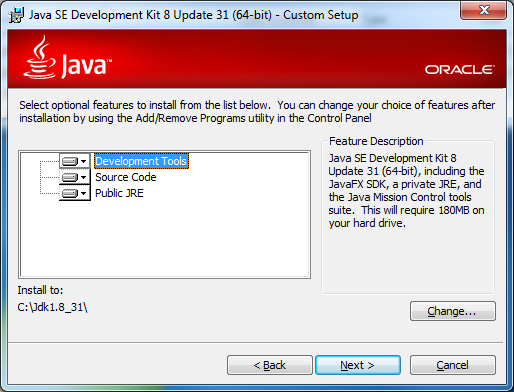Click the drive icon beside Development Tools

70,161
